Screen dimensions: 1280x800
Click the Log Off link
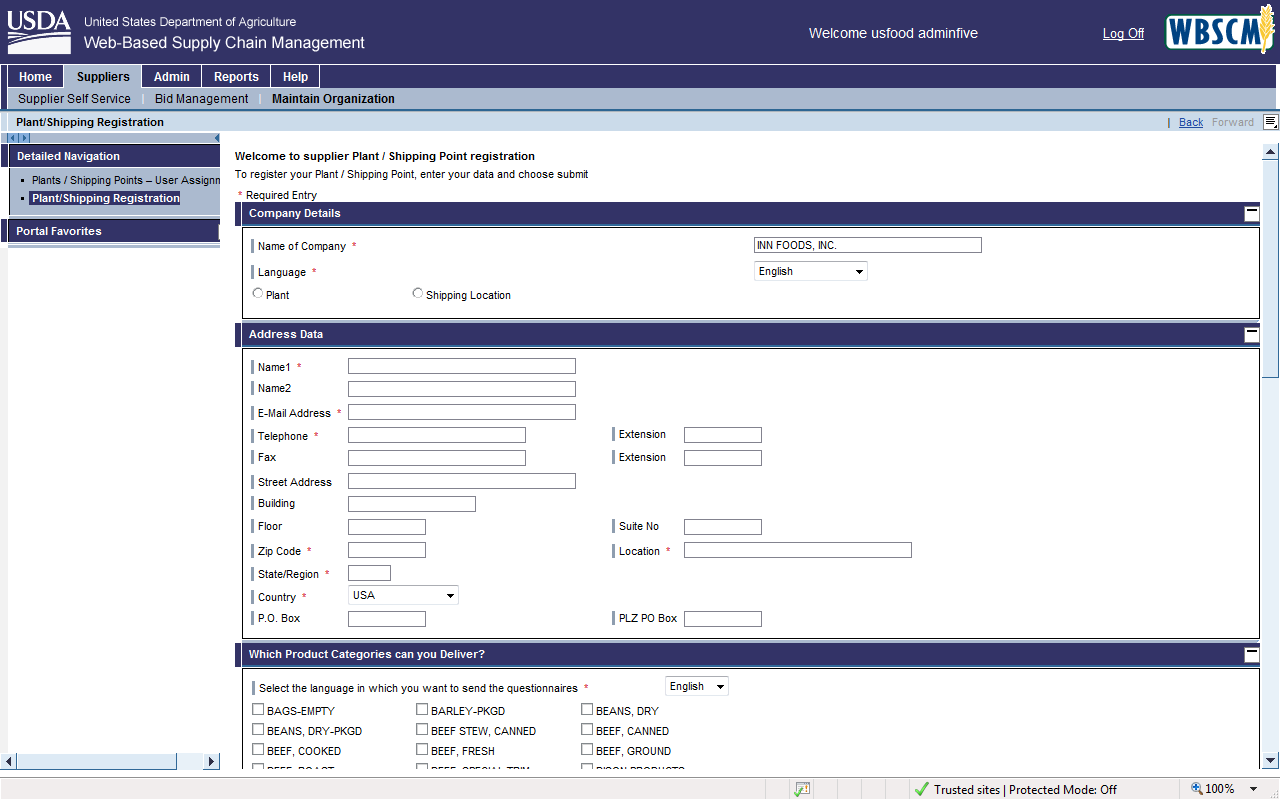pyautogui.click(x=1123, y=33)
